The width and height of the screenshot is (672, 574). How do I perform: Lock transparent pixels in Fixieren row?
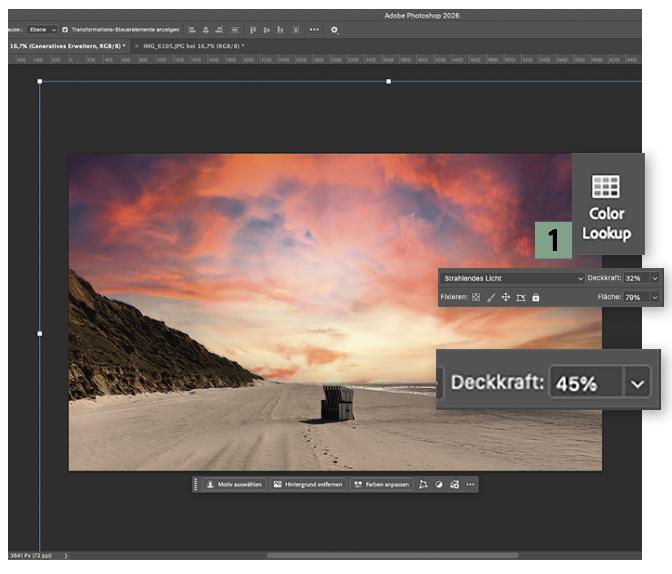(476, 297)
